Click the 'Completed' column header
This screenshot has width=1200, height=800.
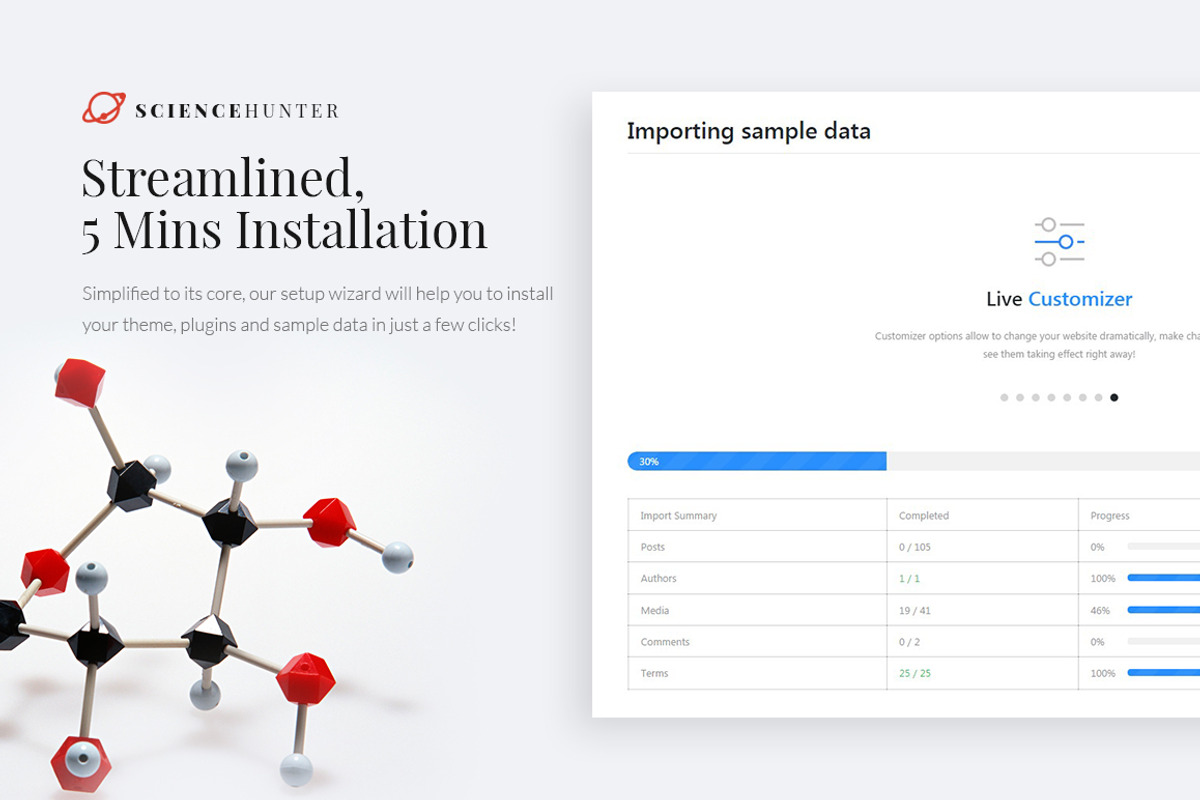click(x=924, y=516)
